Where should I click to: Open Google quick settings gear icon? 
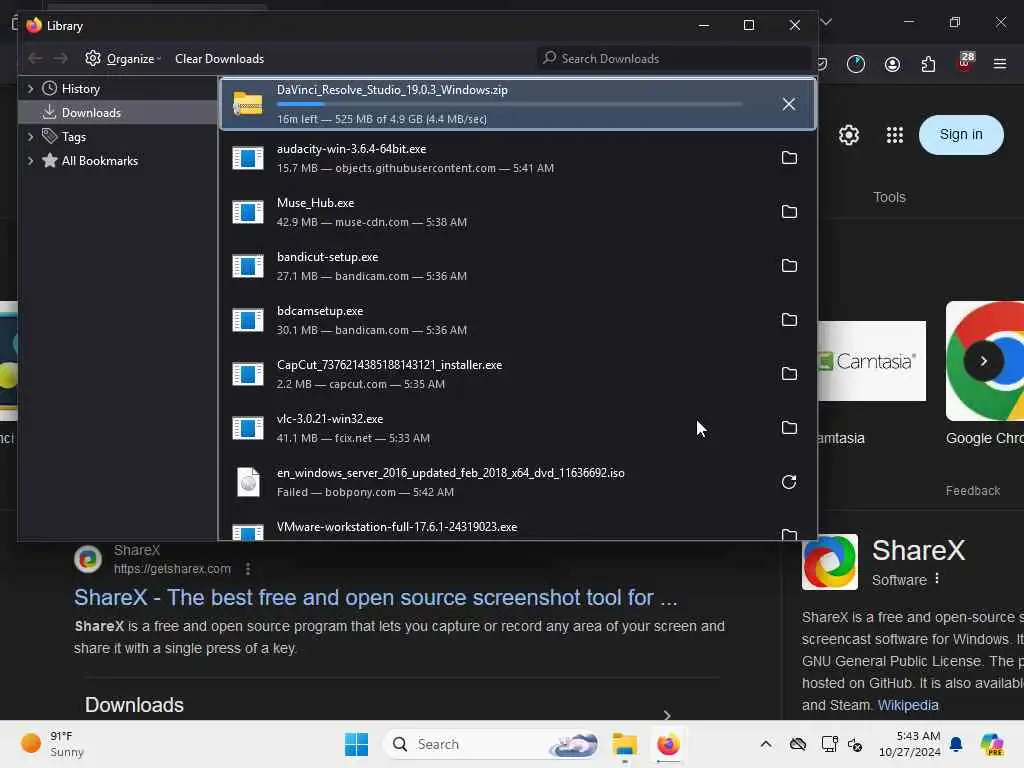tap(848, 135)
